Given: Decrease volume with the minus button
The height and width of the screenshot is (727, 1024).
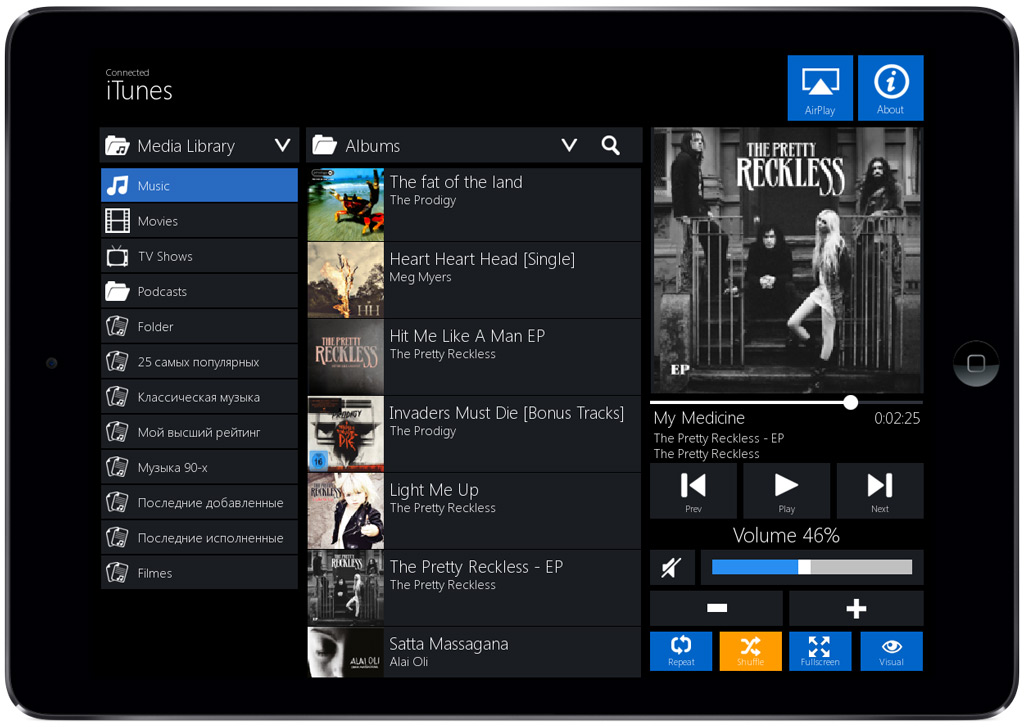Looking at the screenshot, I should point(716,608).
